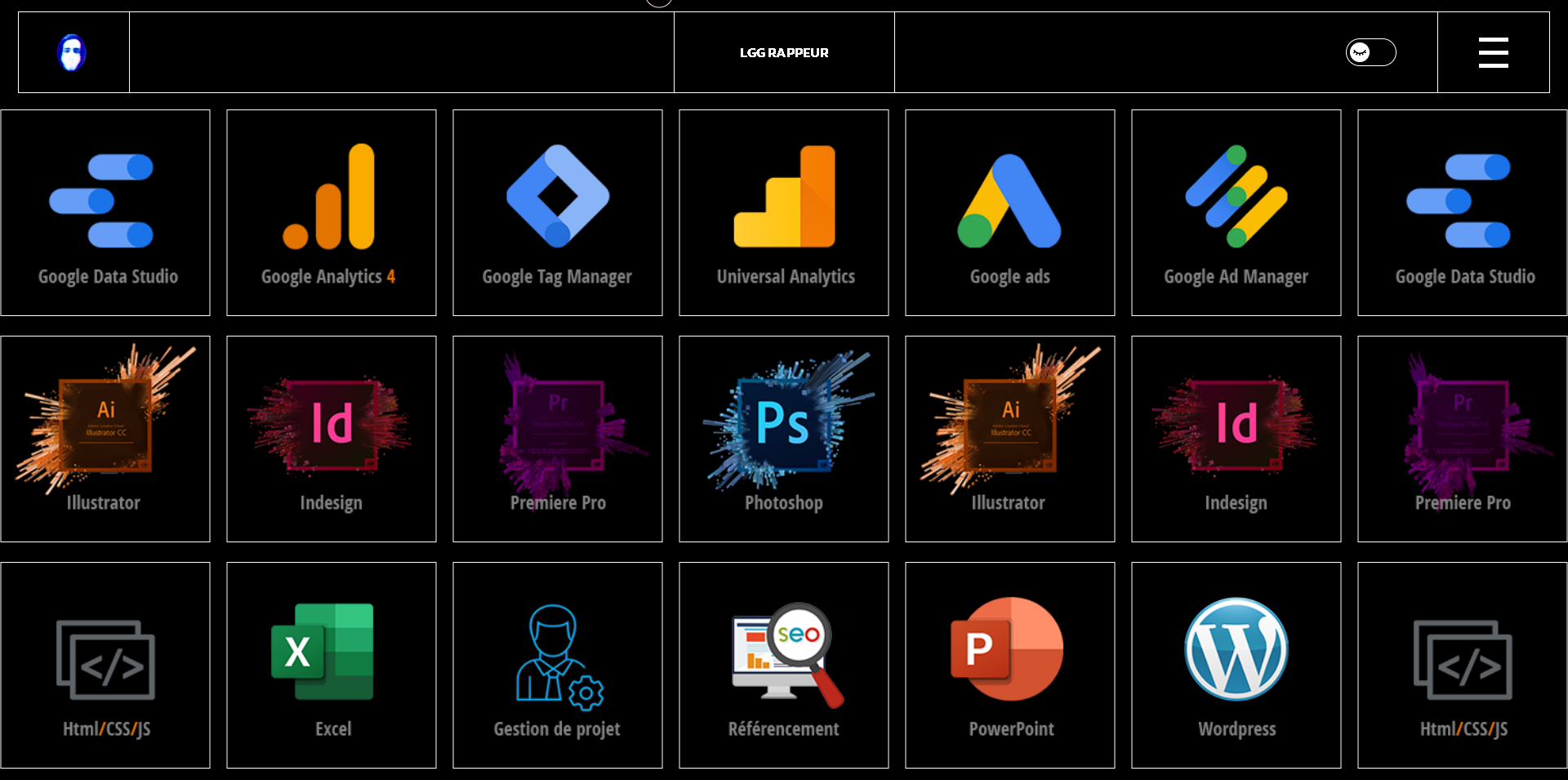
Task: Click the Excel icon
Action: [323, 651]
